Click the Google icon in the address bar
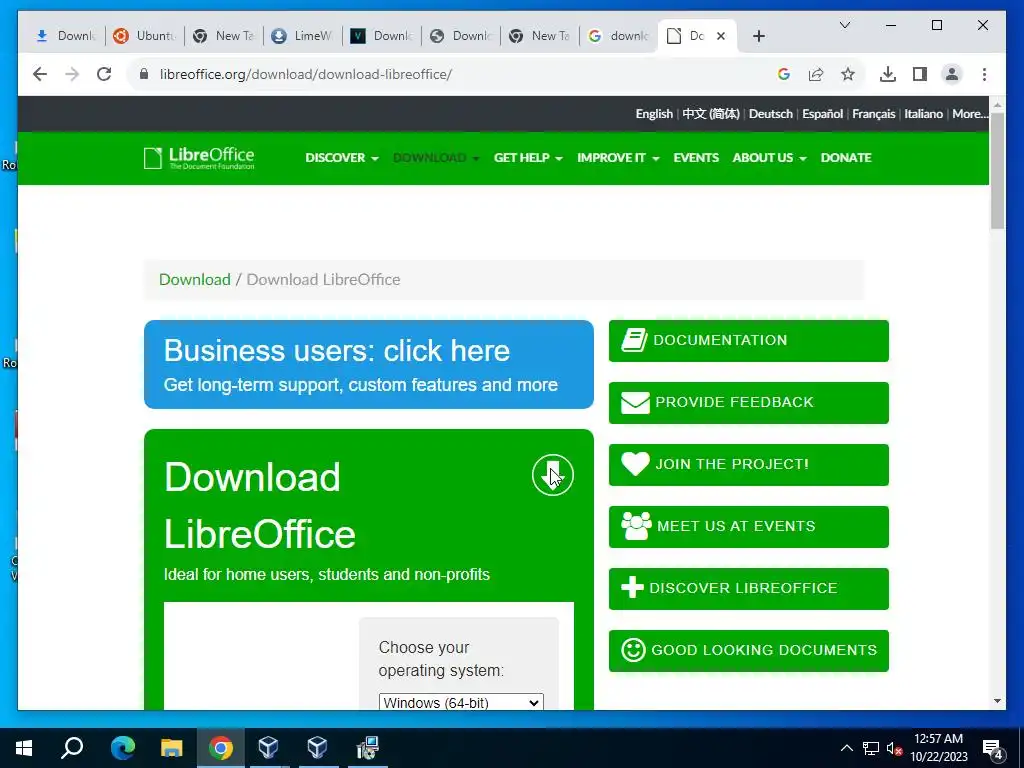 tap(784, 74)
